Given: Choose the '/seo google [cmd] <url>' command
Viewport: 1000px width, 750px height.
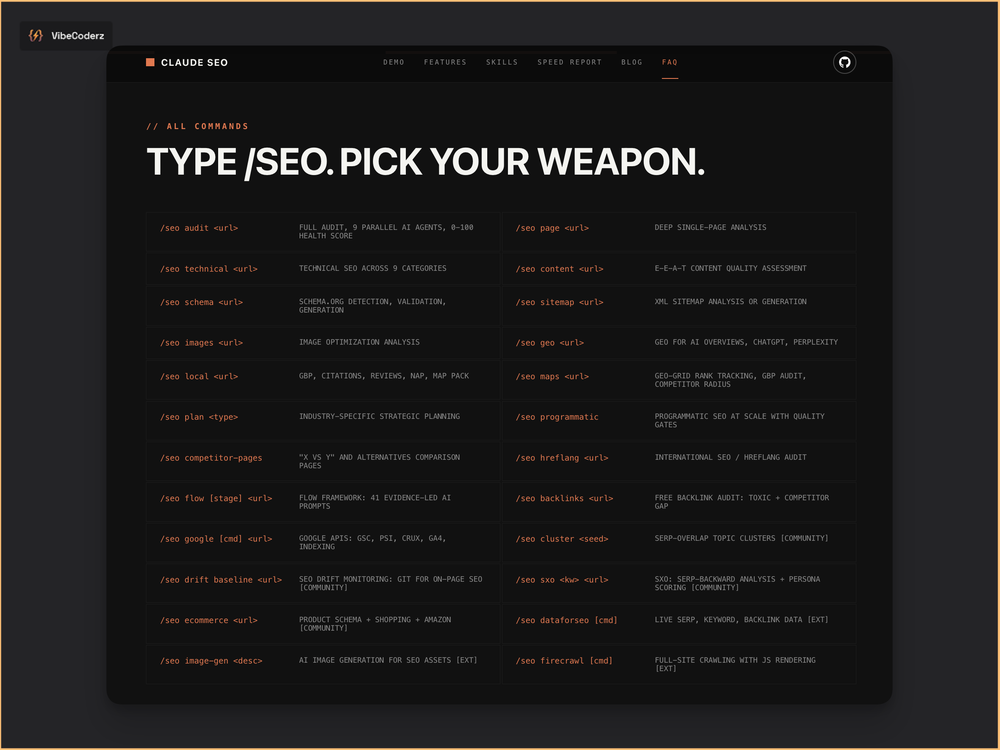Looking at the screenshot, I should pos(216,539).
